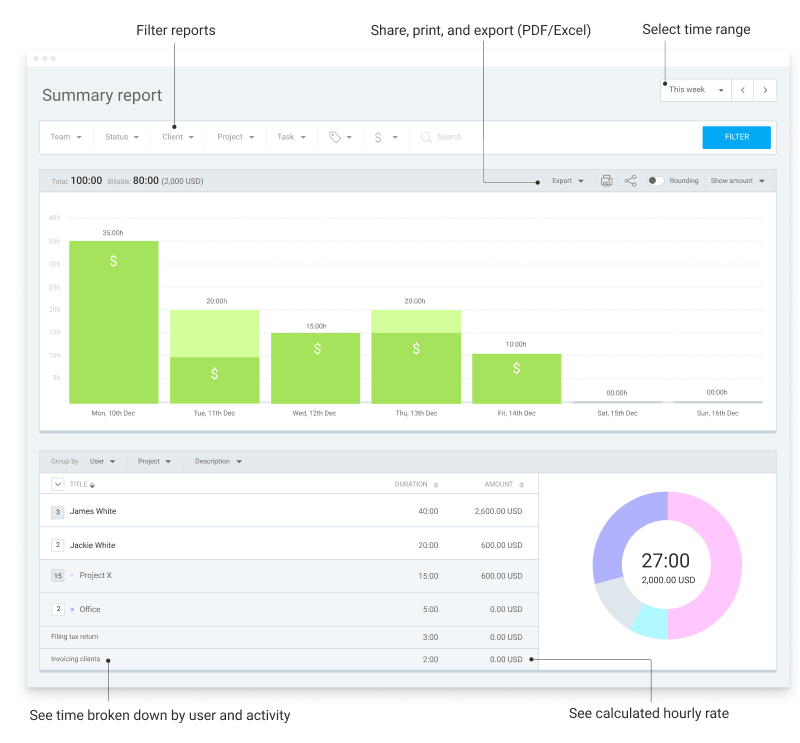Click the share report icon
800x743 pixels.
coord(631,181)
